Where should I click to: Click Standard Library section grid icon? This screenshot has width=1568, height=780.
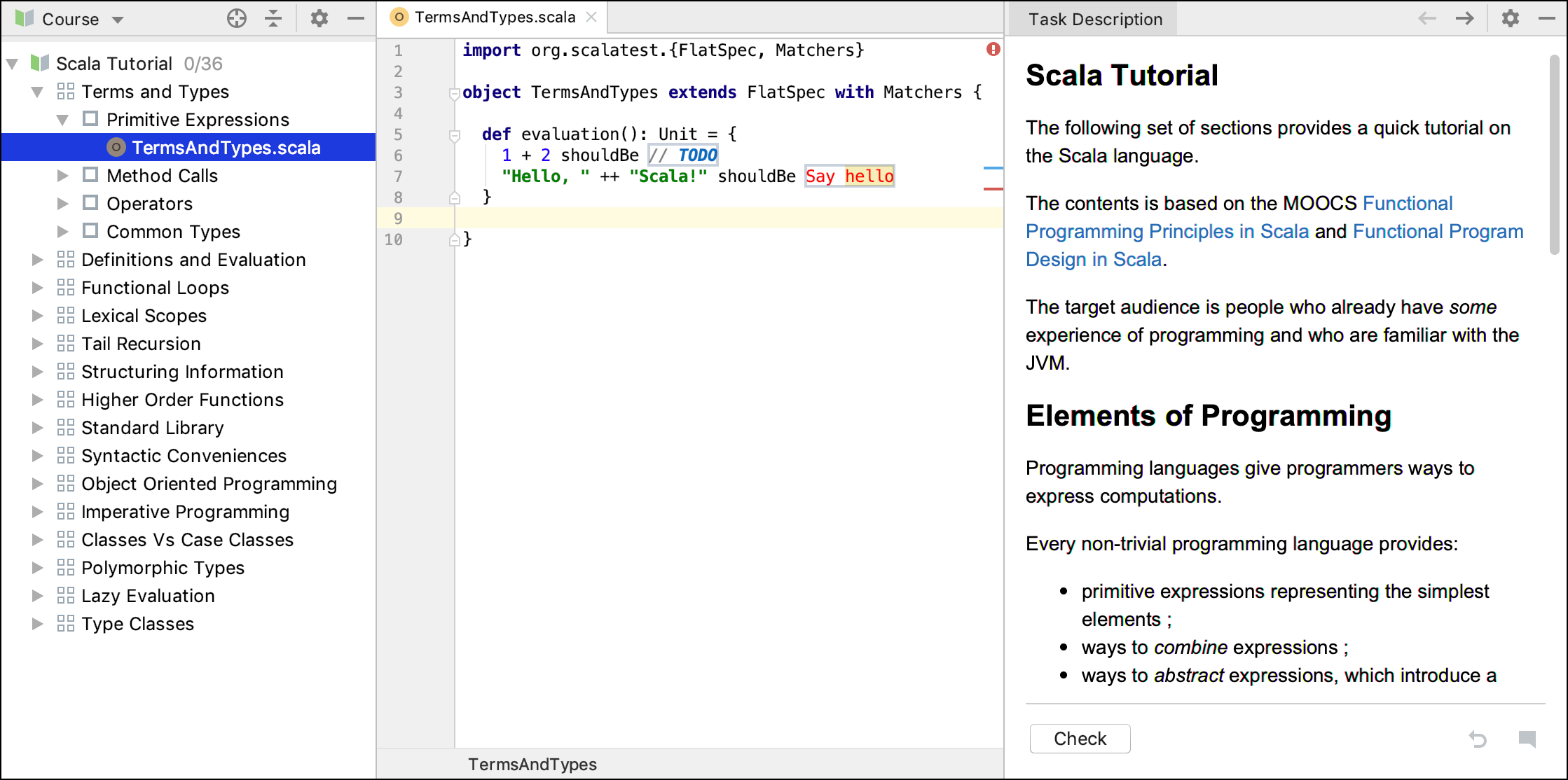coord(66,427)
